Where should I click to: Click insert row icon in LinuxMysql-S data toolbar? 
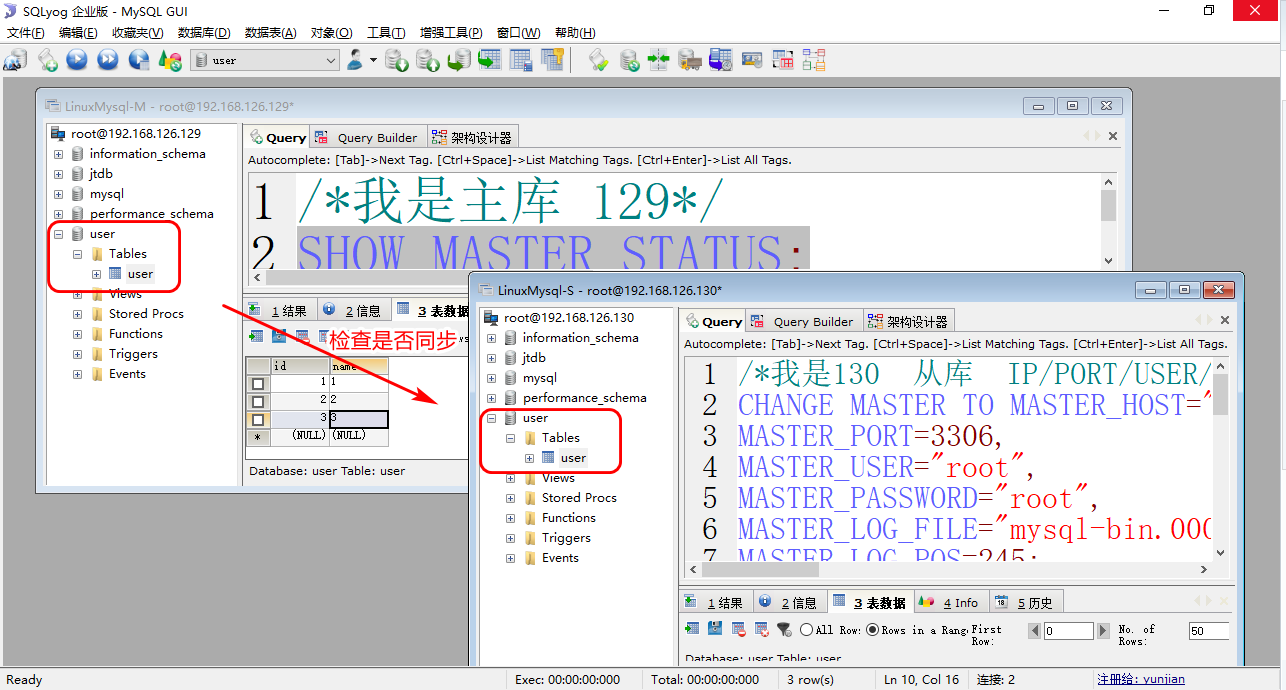click(x=692, y=629)
